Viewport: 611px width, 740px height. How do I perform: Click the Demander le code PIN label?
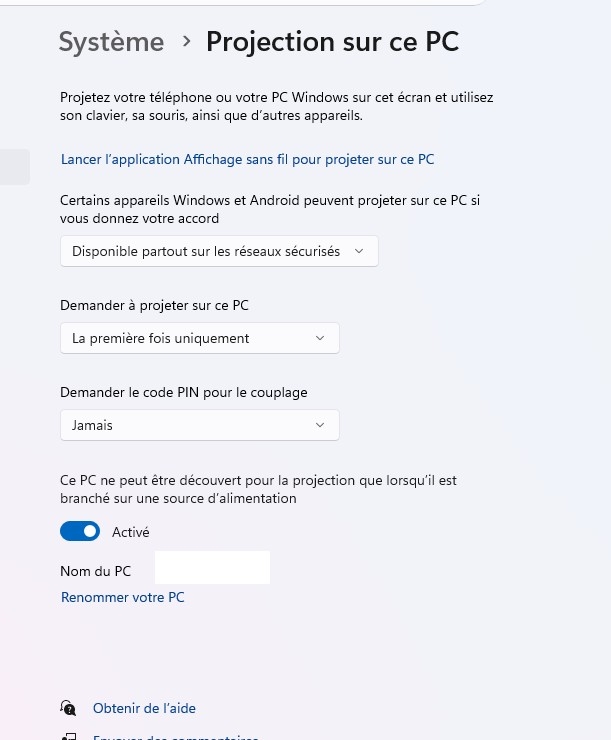tap(184, 392)
